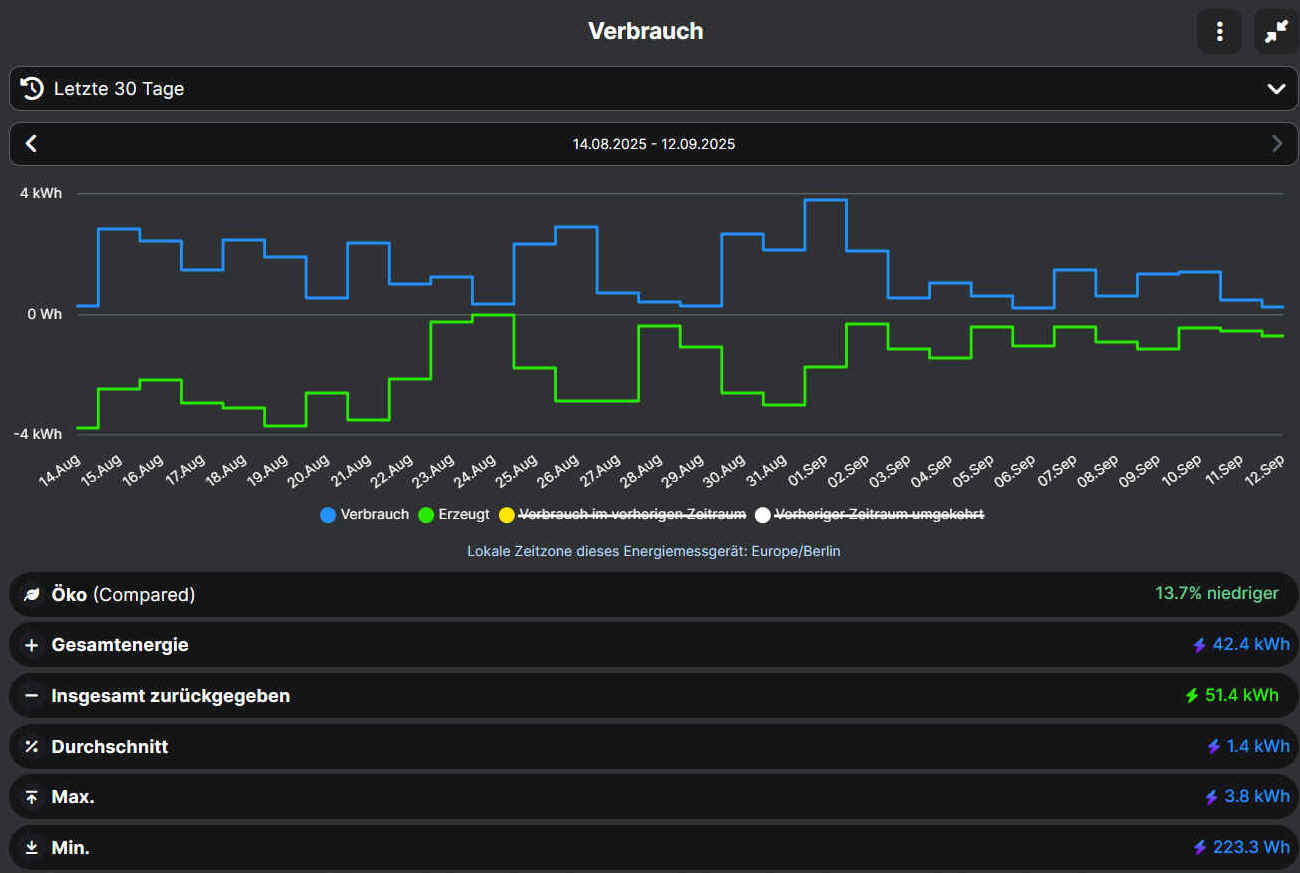Click the 01.Sep consumption peak on chart
Screen dimensions: 1300x873
[x=825, y=201]
